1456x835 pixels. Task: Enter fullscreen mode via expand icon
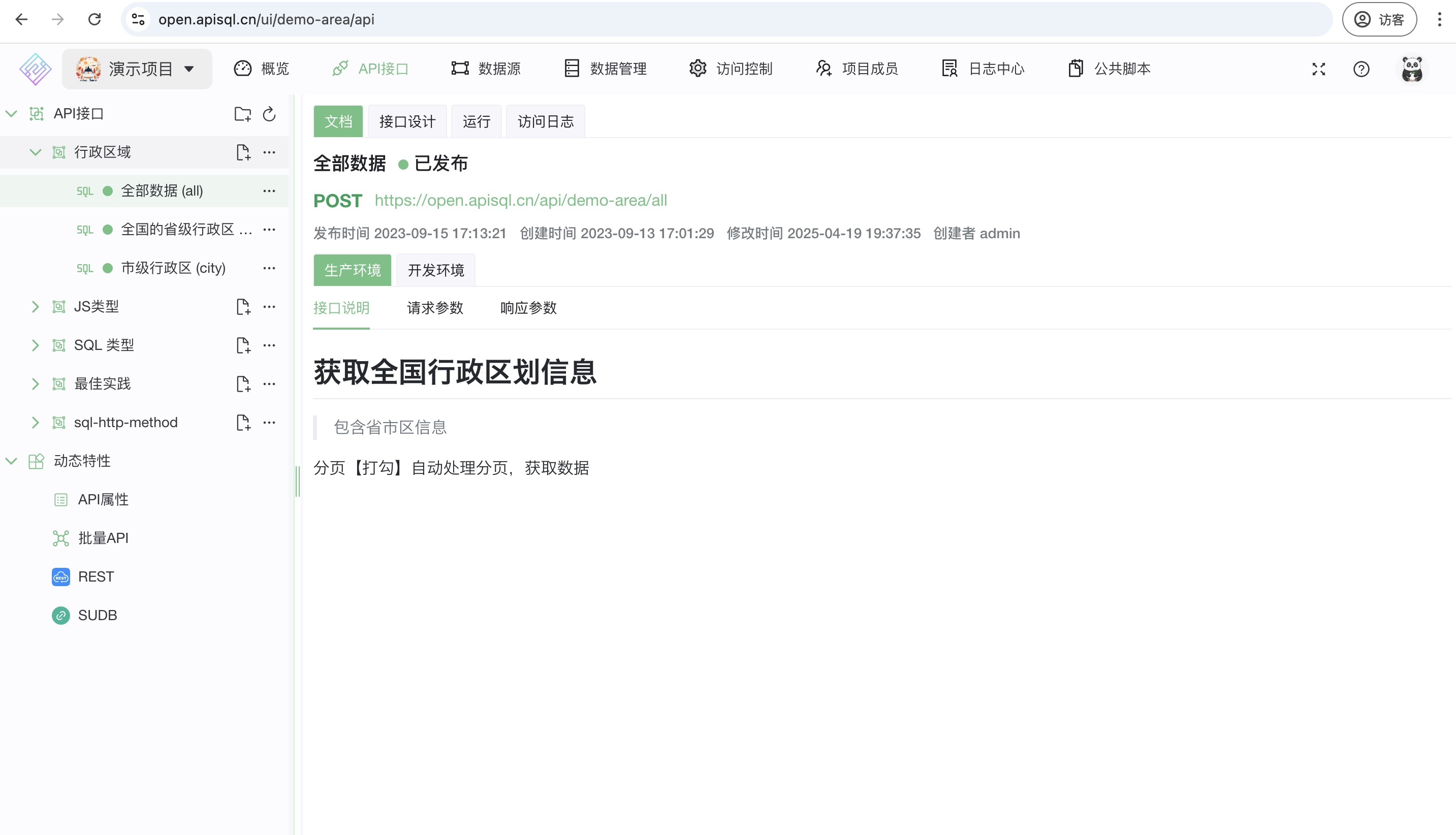coord(1318,69)
